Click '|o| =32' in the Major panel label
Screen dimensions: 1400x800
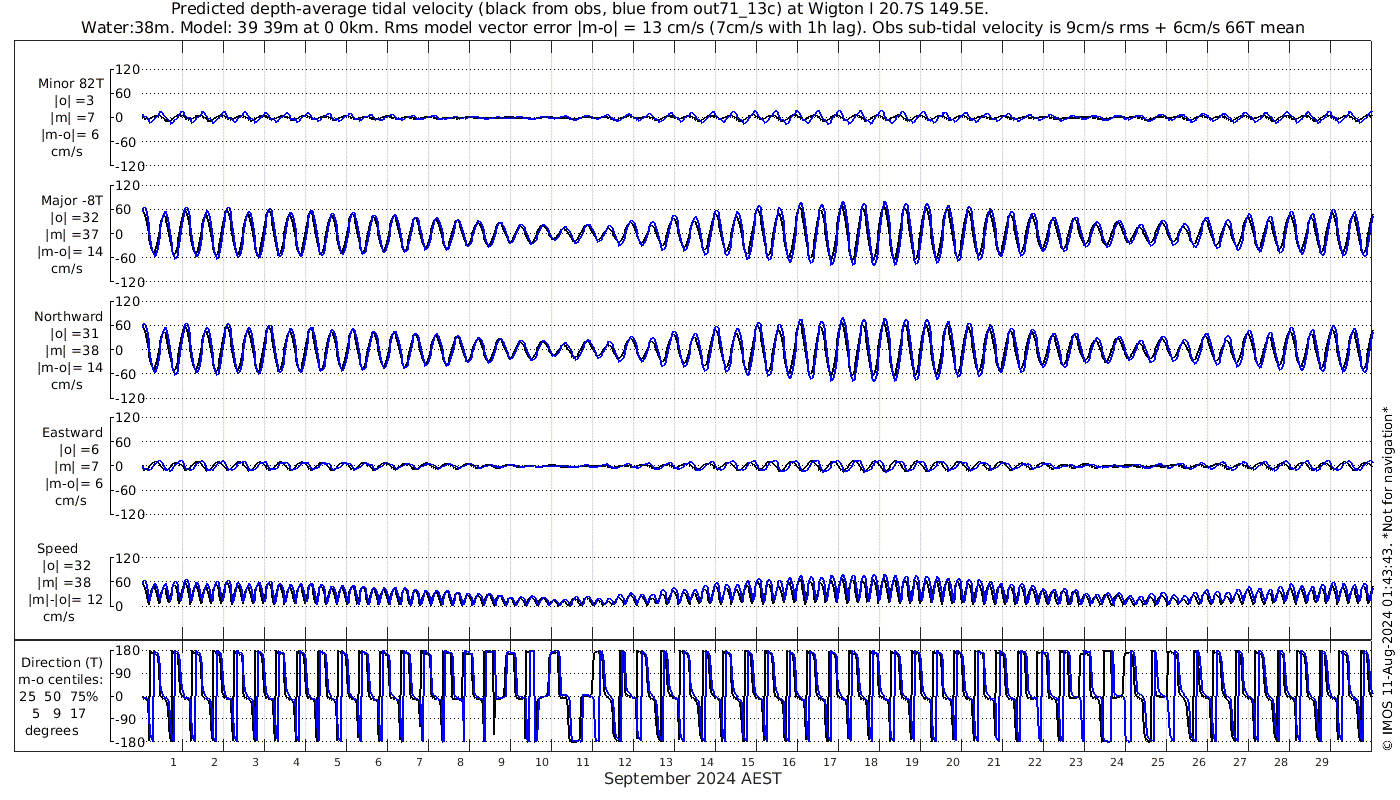[x=75, y=218]
